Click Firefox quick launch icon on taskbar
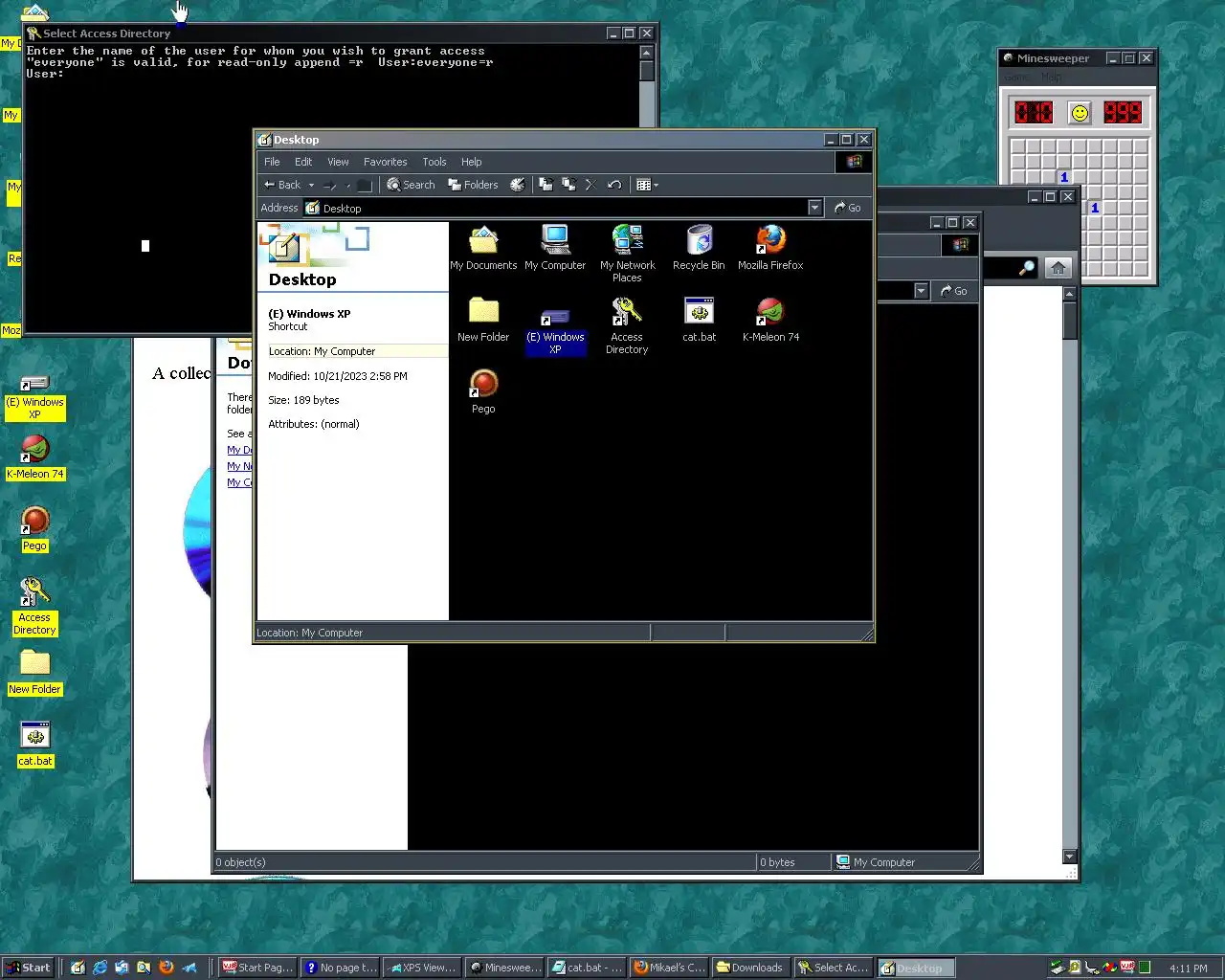 click(166, 968)
